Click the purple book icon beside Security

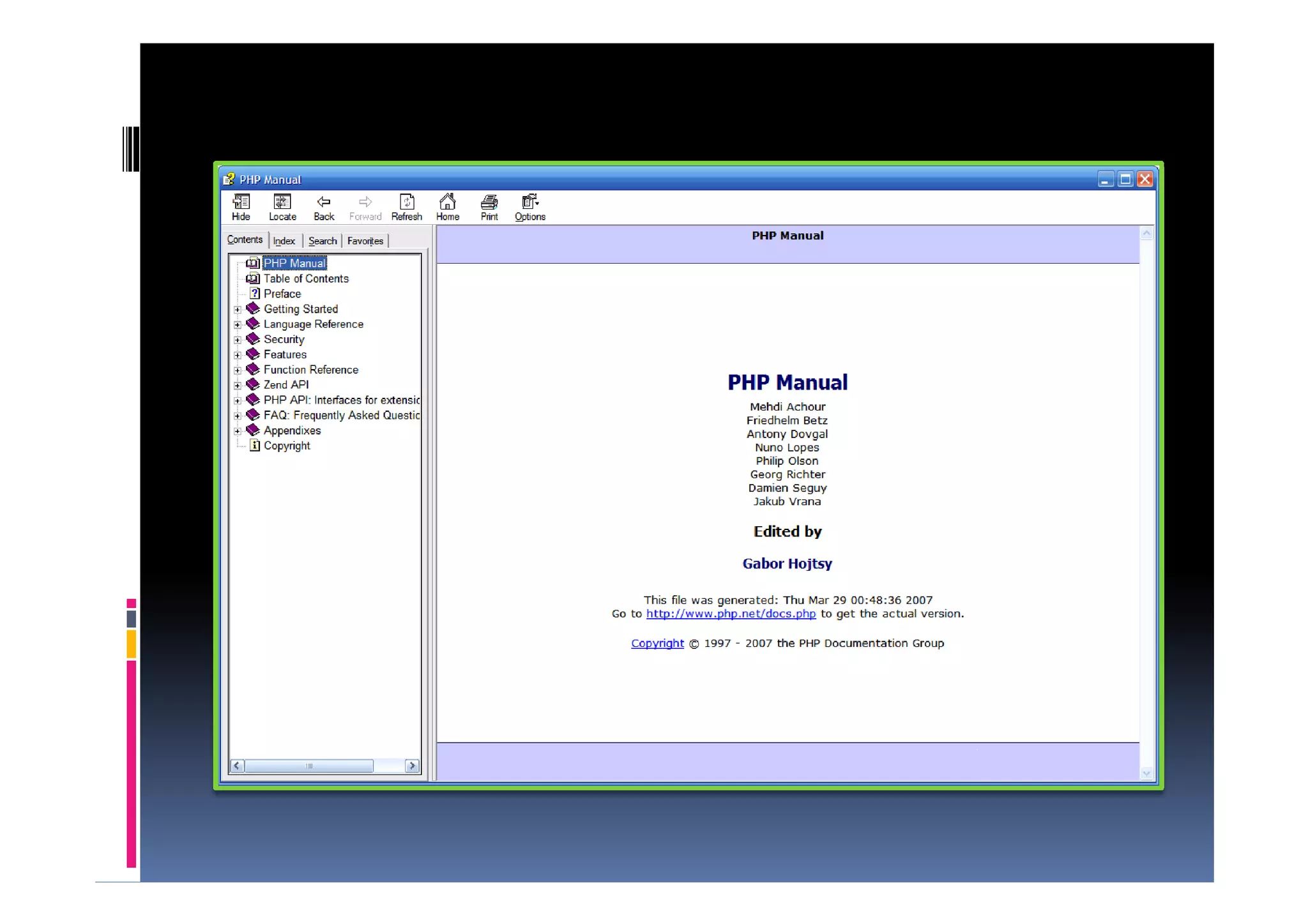point(253,339)
